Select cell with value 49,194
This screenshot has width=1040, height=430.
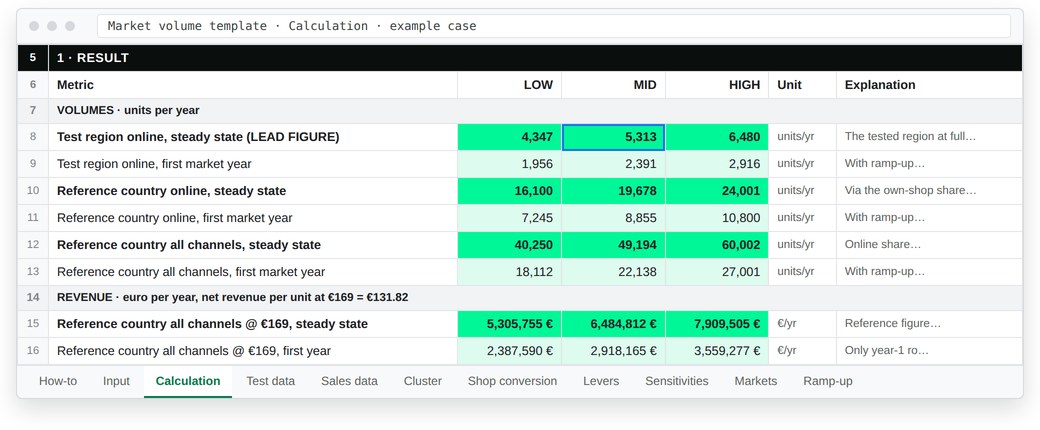coord(614,245)
